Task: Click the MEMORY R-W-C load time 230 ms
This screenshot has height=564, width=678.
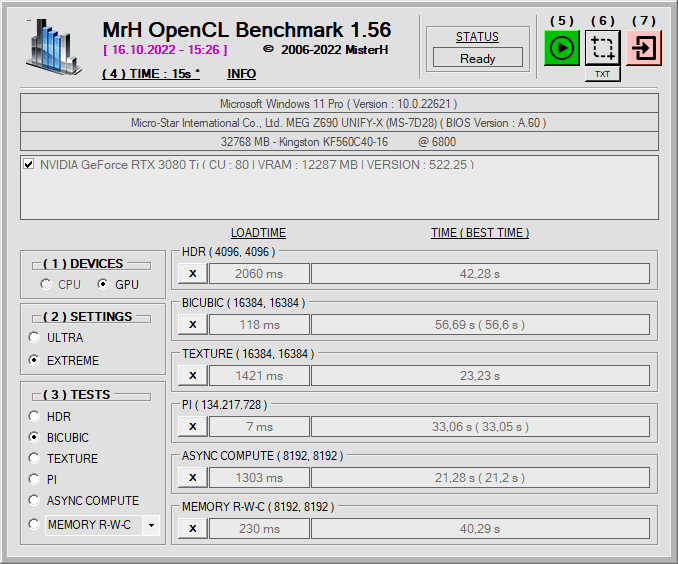Action: pos(259,529)
